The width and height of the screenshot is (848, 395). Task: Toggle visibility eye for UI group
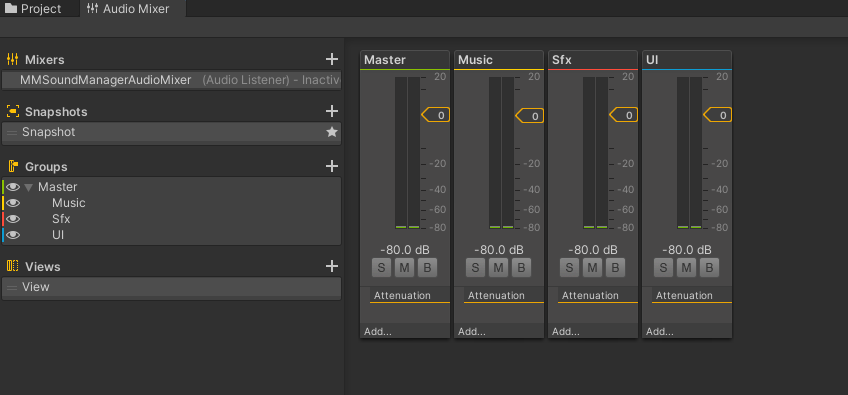click(13, 235)
